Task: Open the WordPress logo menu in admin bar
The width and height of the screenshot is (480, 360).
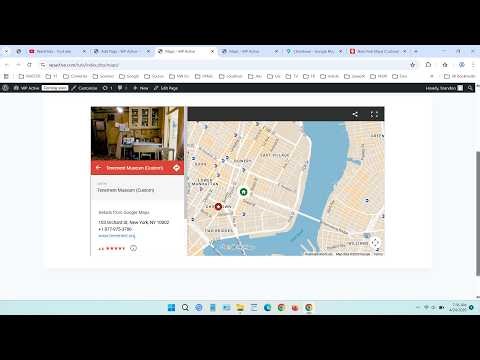Action: click(x=5, y=88)
